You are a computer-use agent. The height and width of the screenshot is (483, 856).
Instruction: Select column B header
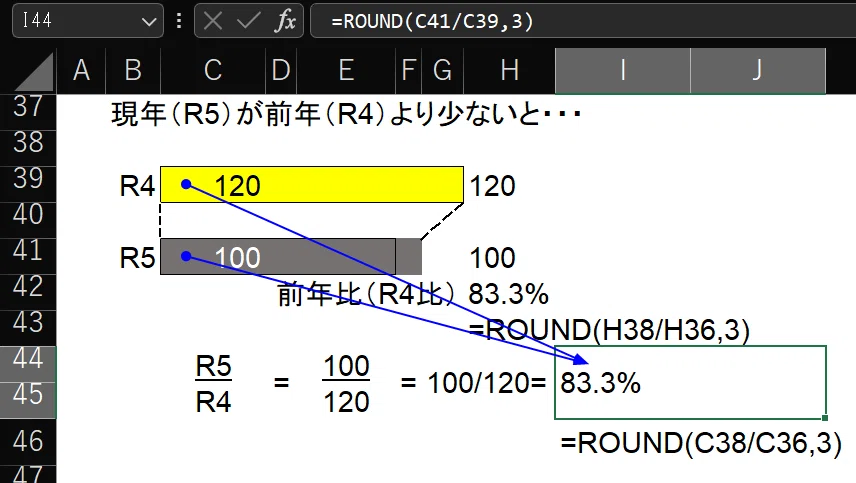(x=133, y=70)
